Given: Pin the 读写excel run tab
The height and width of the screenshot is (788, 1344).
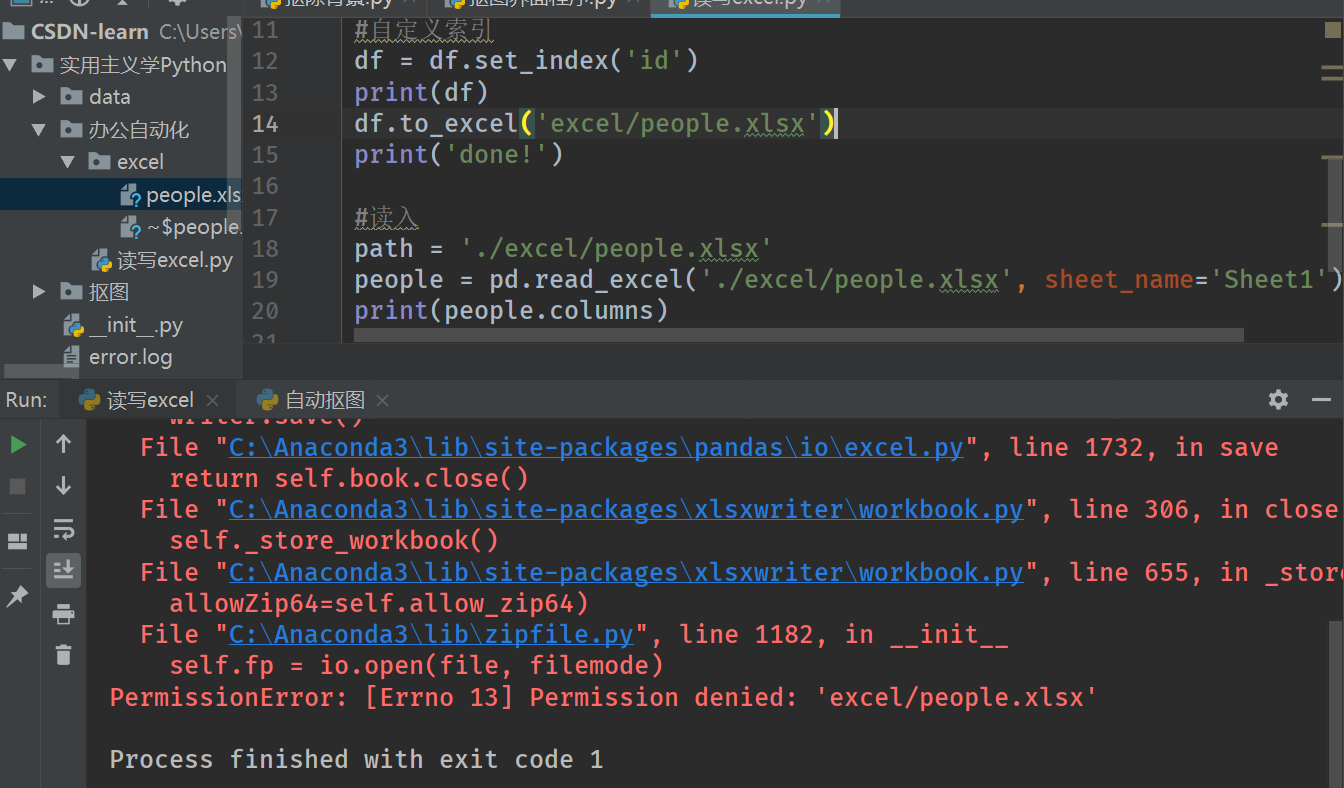Looking at the screenshot, I should pyautogui.click(x=16, y=596).
